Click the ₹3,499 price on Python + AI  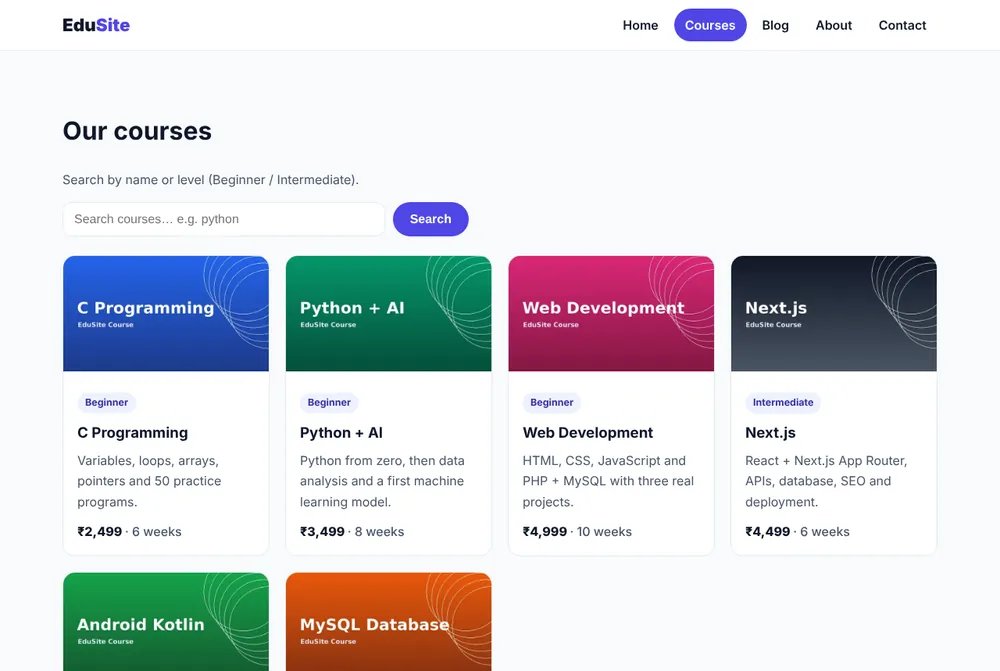tap(322, 531)
